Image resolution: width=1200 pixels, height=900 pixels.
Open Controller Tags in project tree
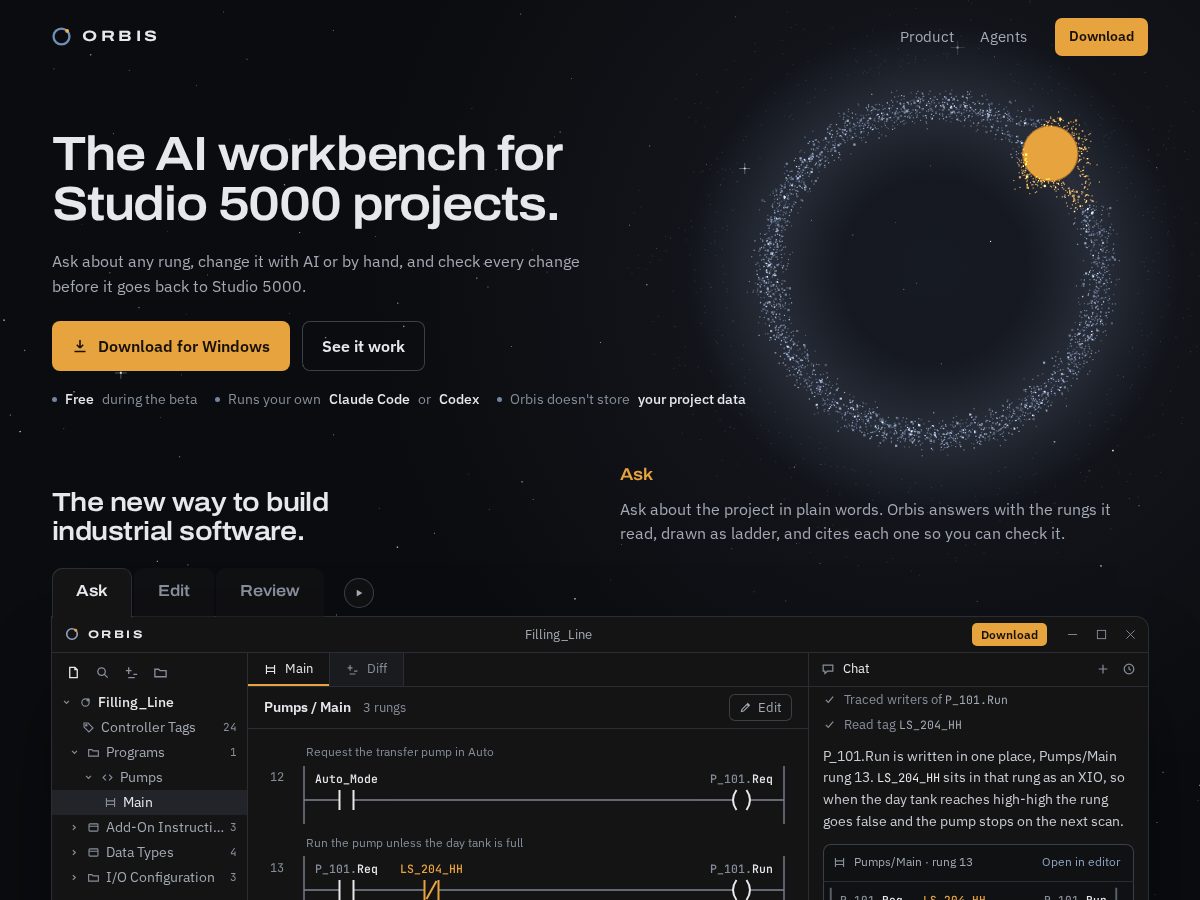pyautogui.click(x=149, y=727)
